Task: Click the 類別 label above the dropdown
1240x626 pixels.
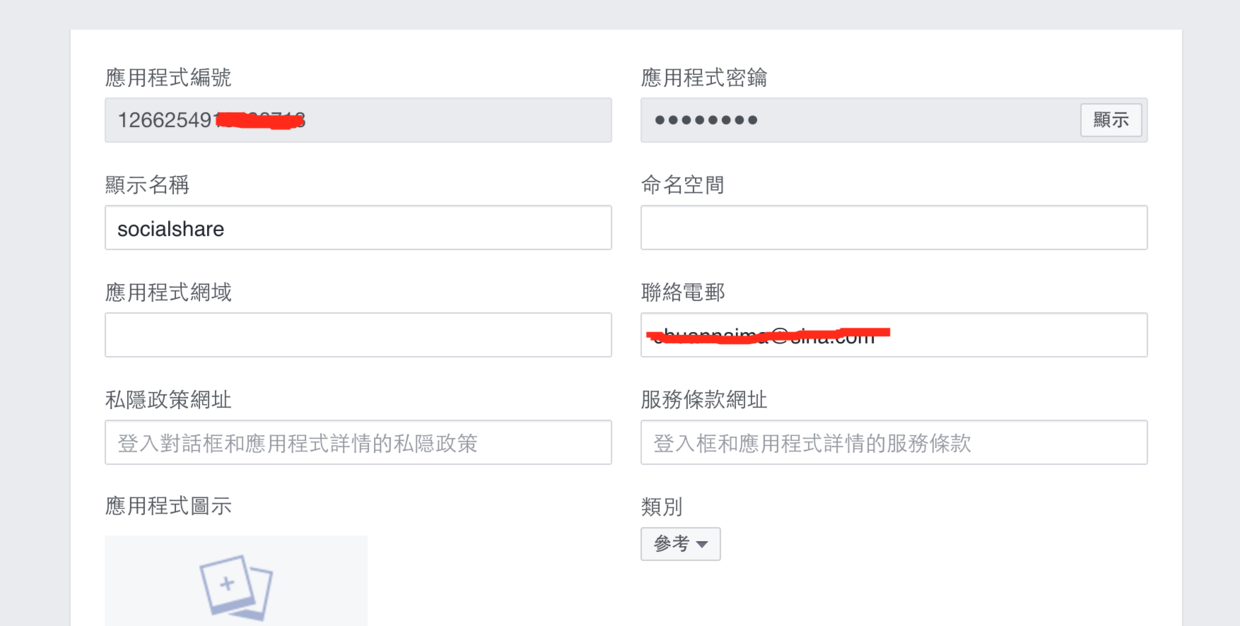Action: (662, 506)
